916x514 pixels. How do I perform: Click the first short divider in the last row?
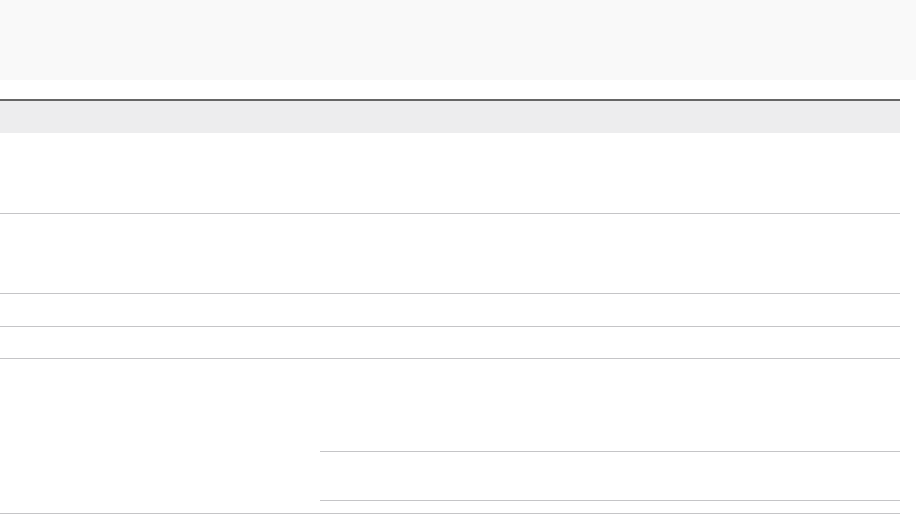click(610, 451)
